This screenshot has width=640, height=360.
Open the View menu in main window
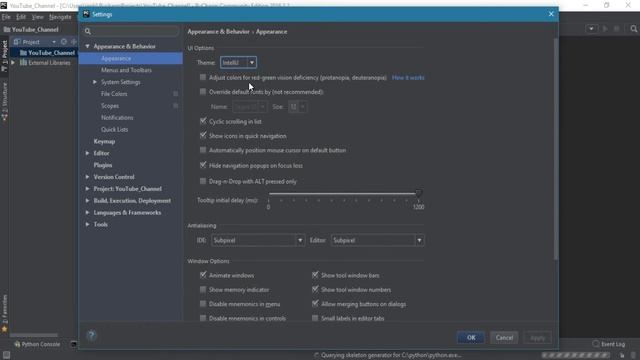[38, 17]
